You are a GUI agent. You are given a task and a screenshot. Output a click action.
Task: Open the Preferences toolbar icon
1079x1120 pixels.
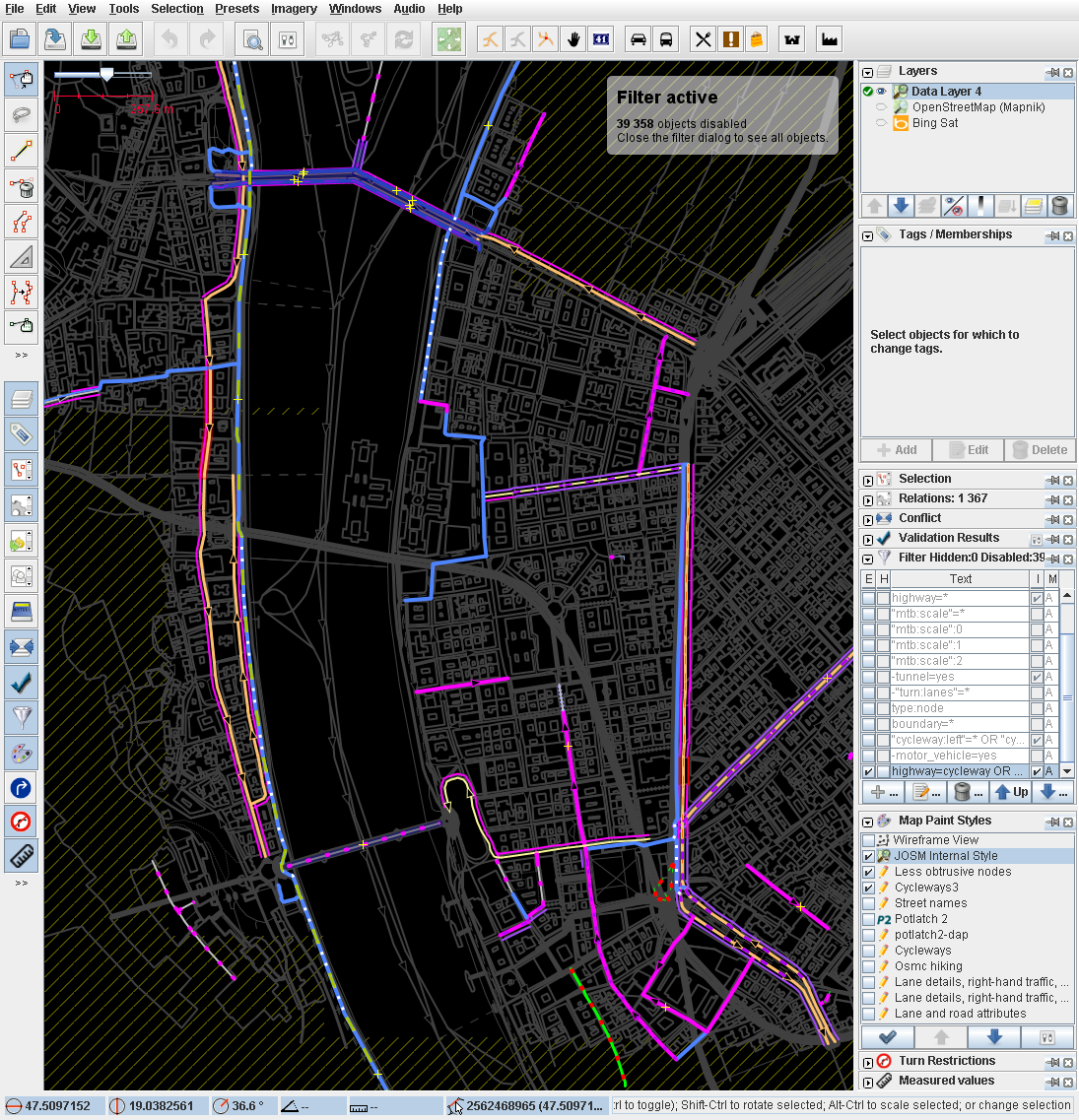coord(288,39)
